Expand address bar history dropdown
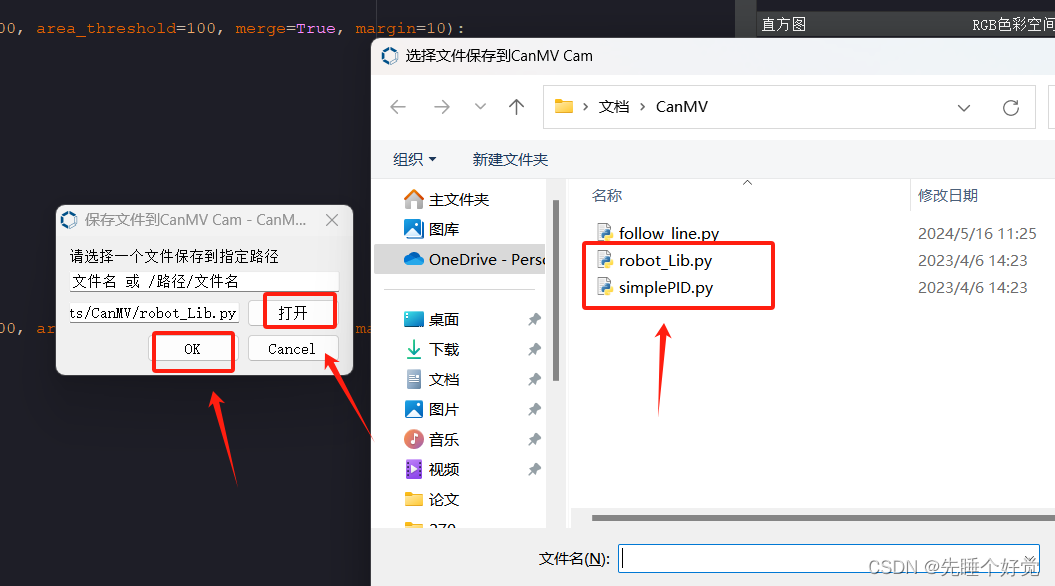 [x=963, y=108]
